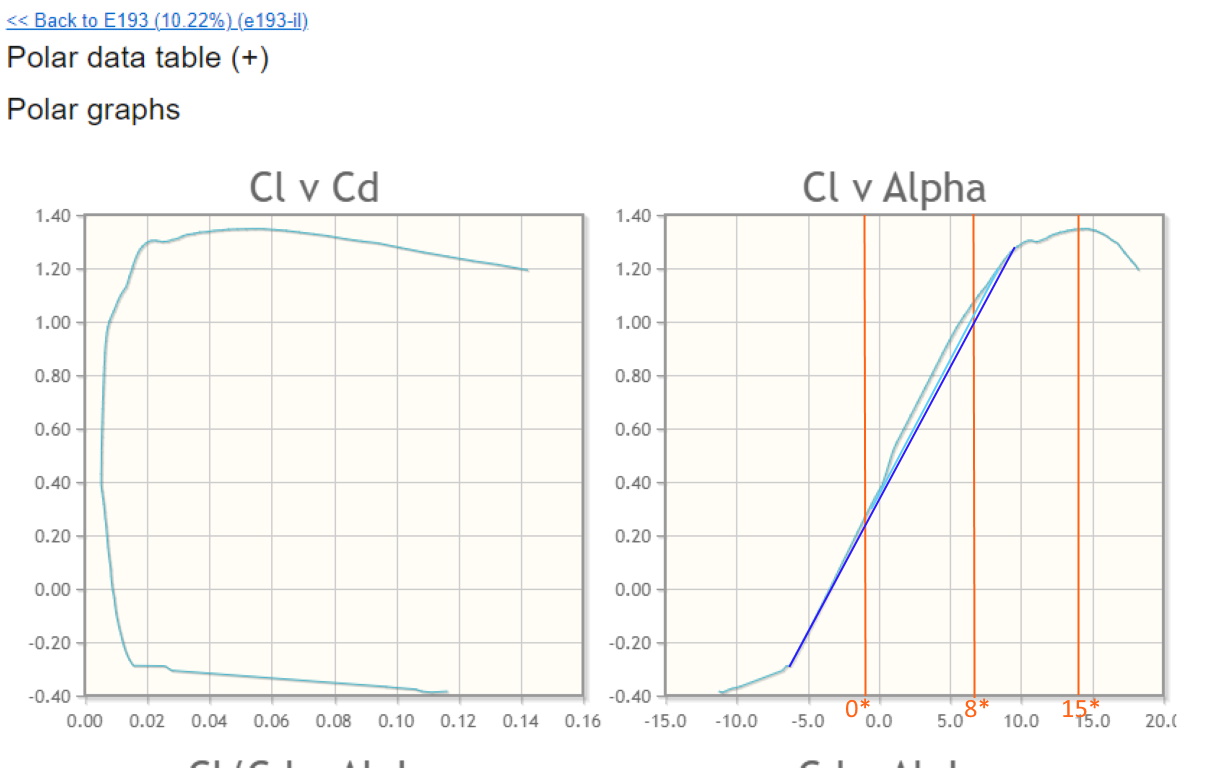1207x768 pixels.
Task: Click the 0.16 x-axis label on Cl v Cd
Action: click(582, 721)
